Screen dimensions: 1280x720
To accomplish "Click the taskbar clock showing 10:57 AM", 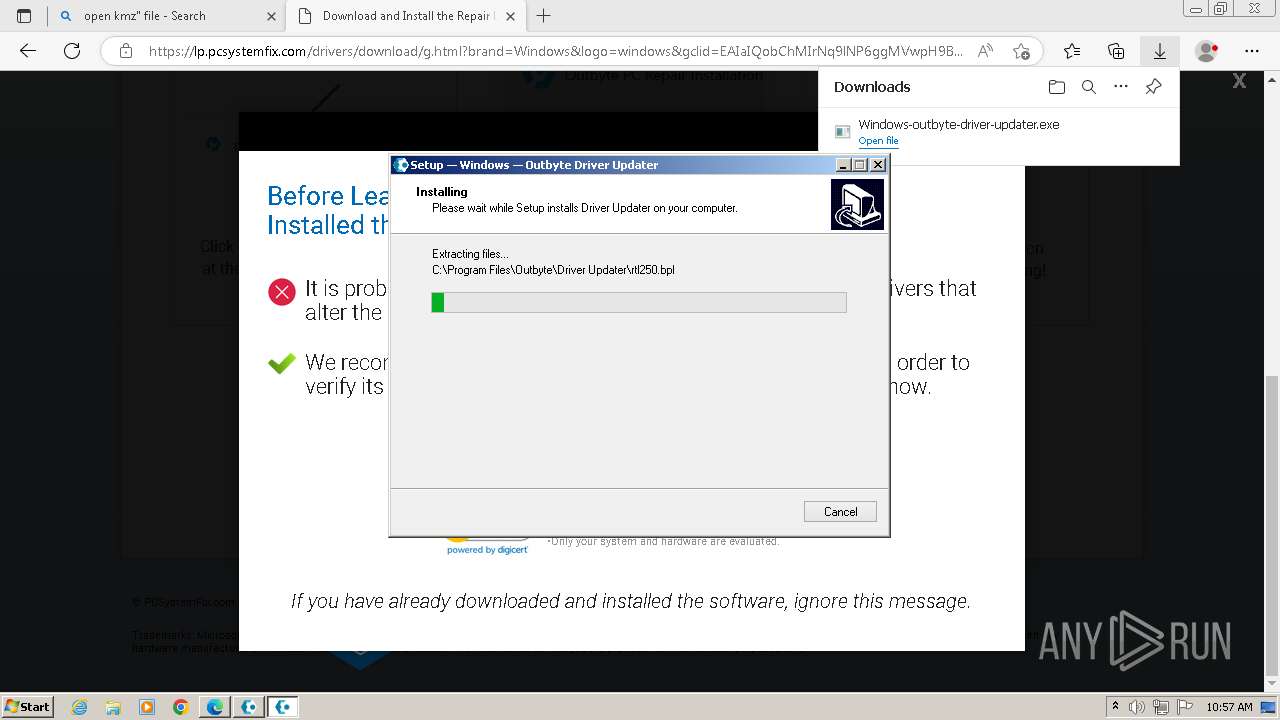I will click(x=1229, y=707).
